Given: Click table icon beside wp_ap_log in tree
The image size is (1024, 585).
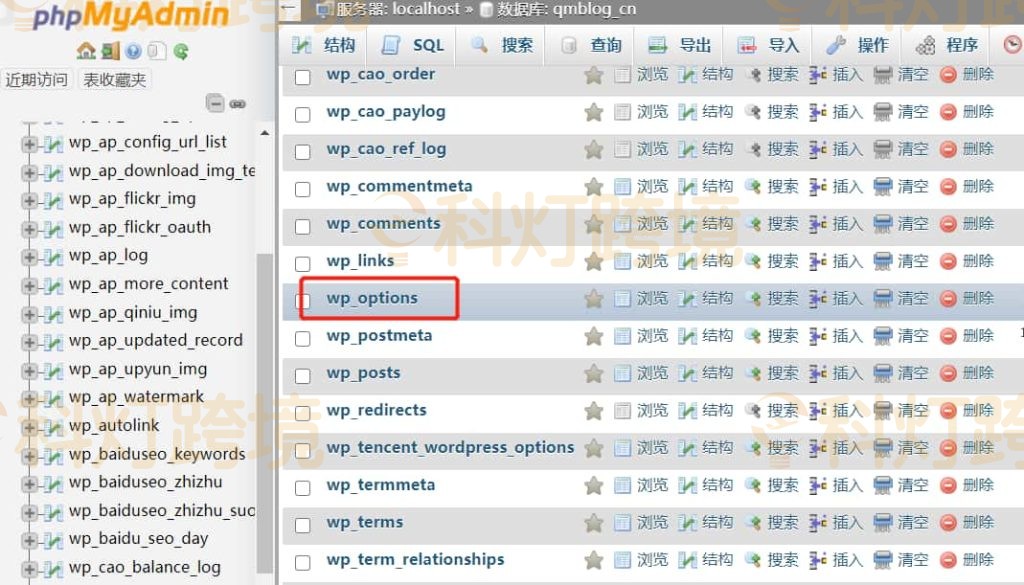Looking at the screenshot, I should [x=53, y=257].
